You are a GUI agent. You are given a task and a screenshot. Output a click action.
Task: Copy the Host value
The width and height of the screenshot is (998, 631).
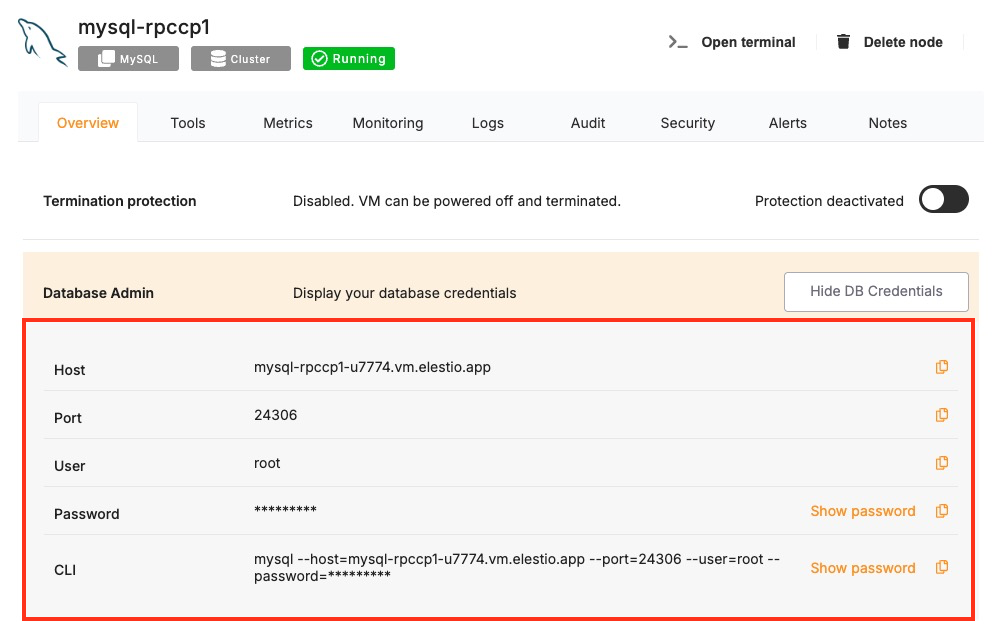coord(941,367)
